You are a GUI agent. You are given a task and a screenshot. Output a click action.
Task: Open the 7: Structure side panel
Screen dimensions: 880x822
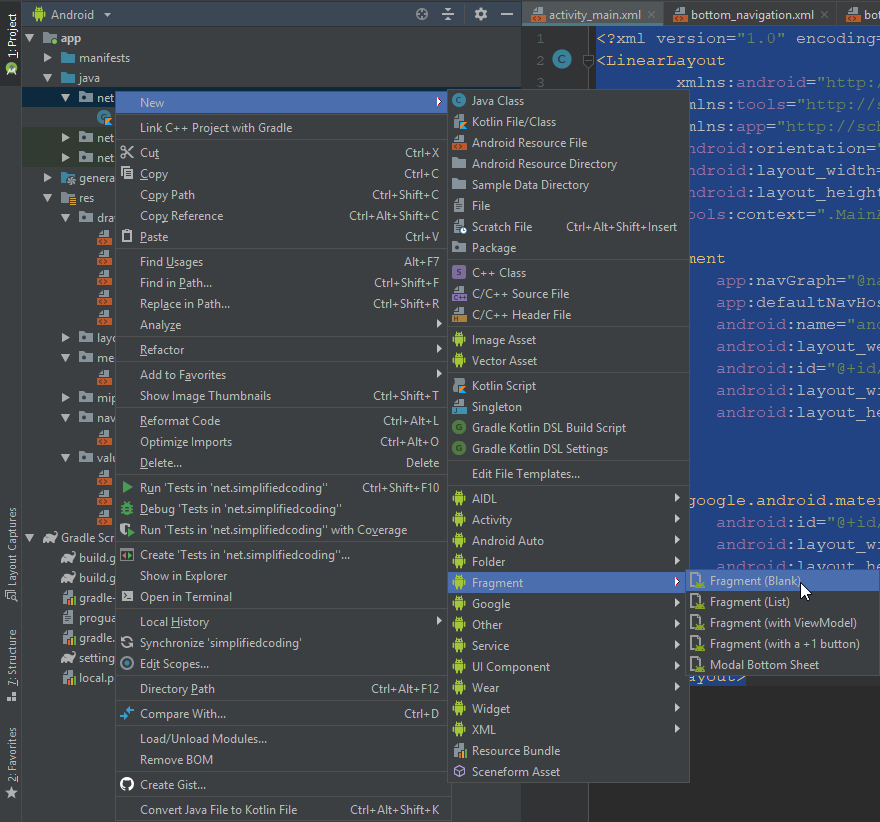[x=11, y=665]
